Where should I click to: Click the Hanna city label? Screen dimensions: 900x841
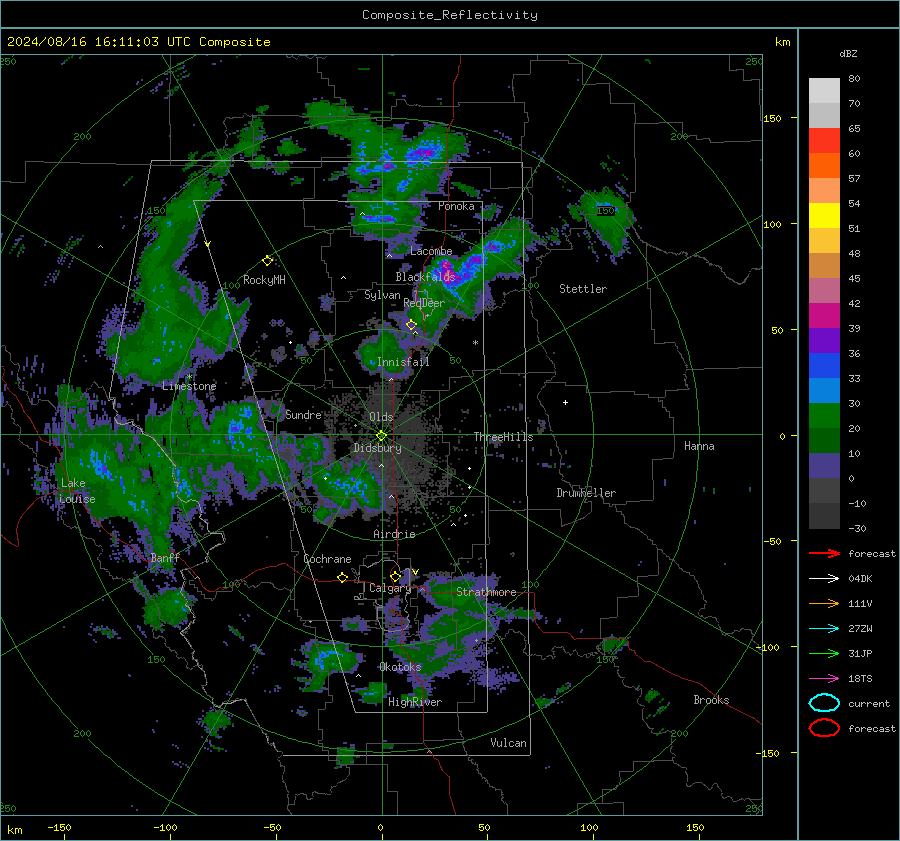tap(699, 446)
